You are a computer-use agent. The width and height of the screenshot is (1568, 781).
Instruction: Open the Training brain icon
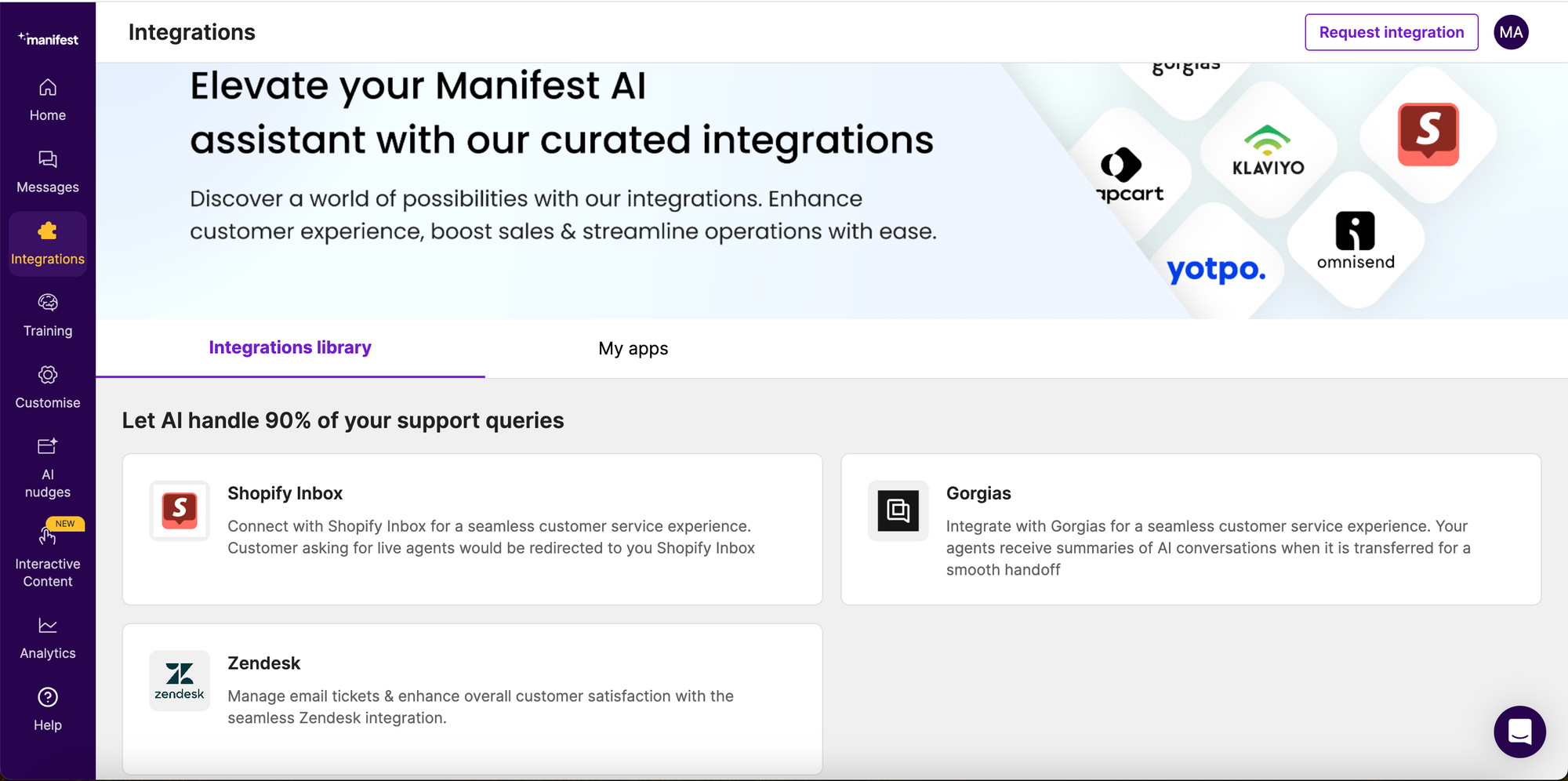click(47, 303)
